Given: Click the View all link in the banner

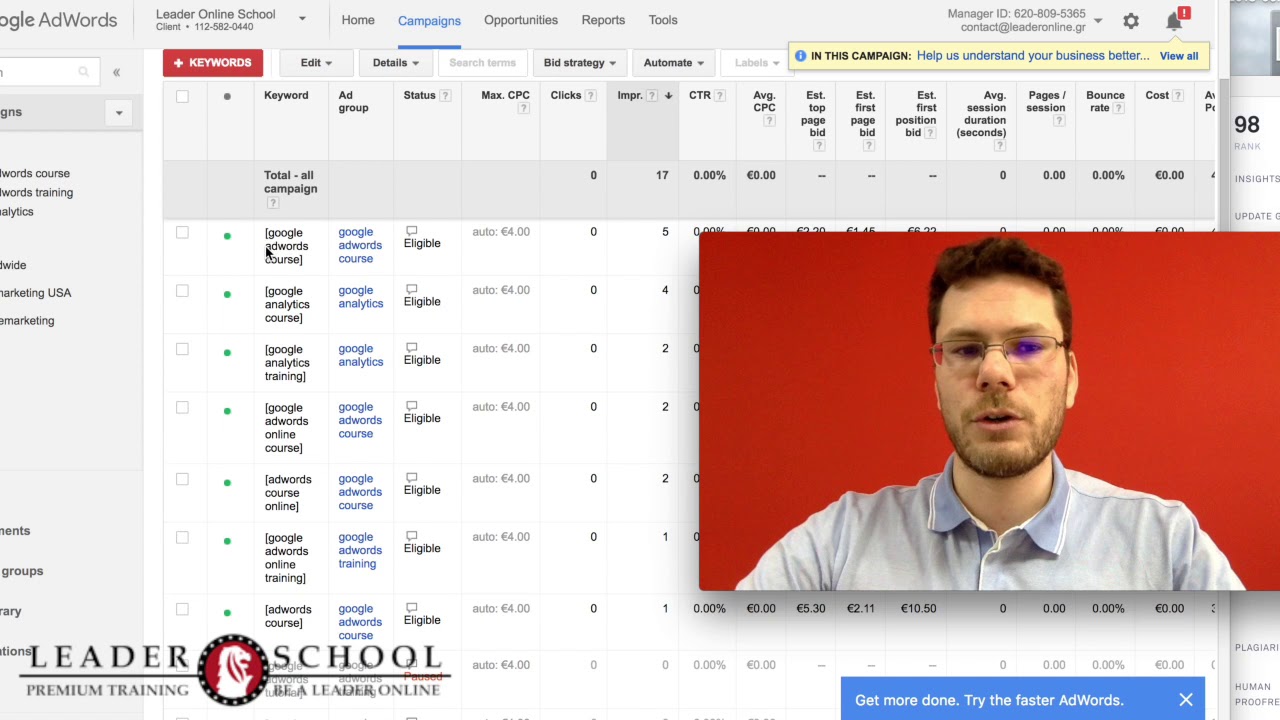Looking at the screenshot, I should point(1178,56).
